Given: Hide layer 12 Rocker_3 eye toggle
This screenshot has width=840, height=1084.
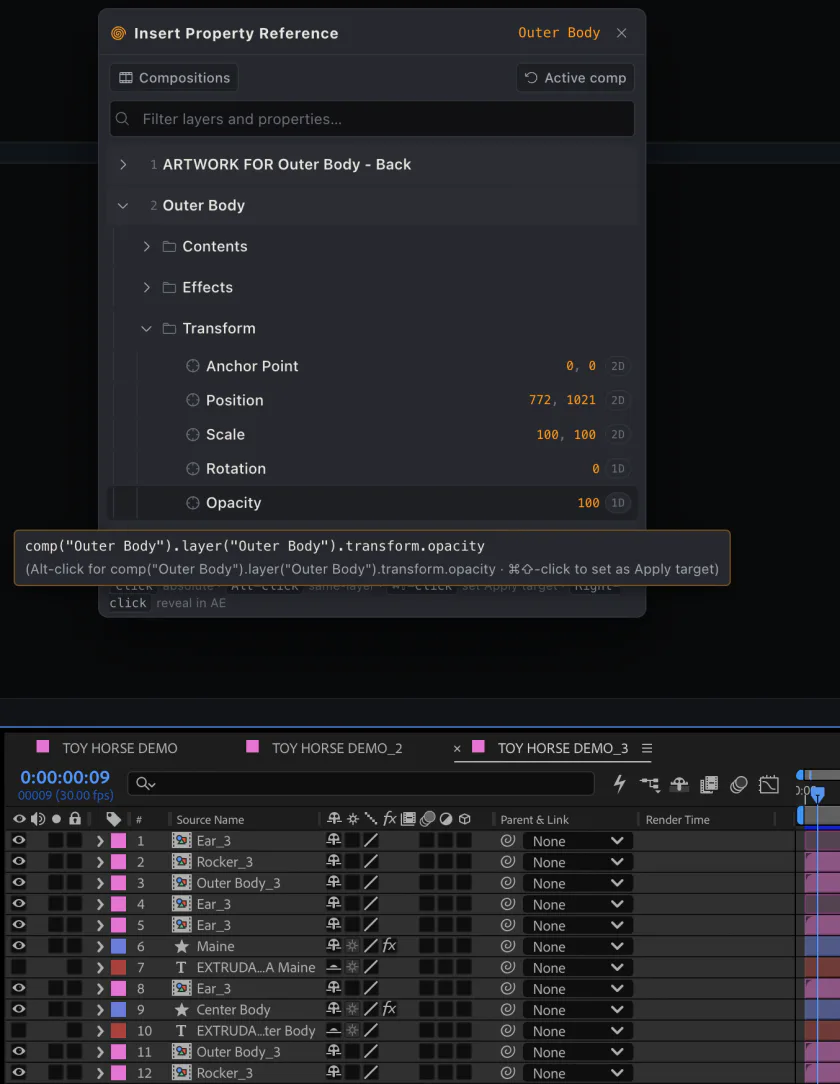Looking at the screenshot, I should (x=19, y=1073).
